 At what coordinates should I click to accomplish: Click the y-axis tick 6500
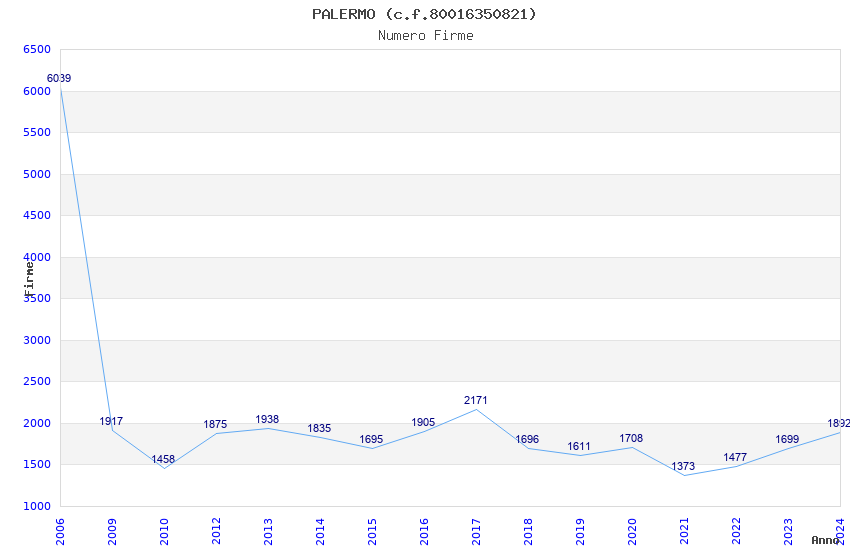coord(37,49)
